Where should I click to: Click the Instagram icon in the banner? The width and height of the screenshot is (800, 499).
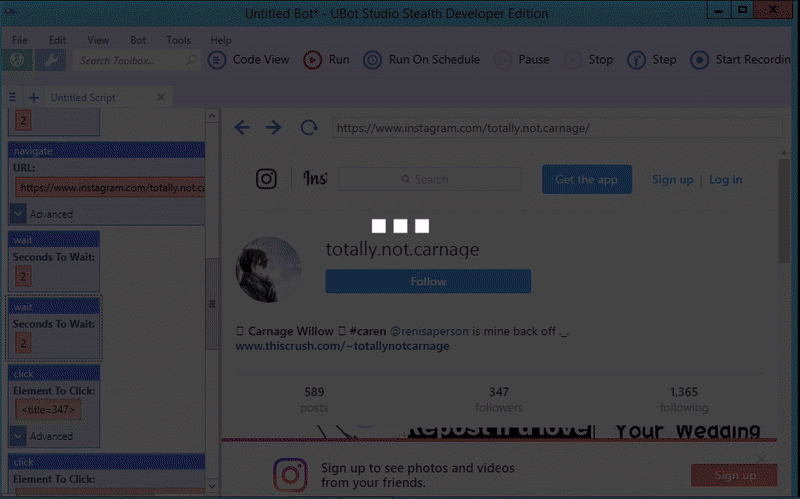290,475
